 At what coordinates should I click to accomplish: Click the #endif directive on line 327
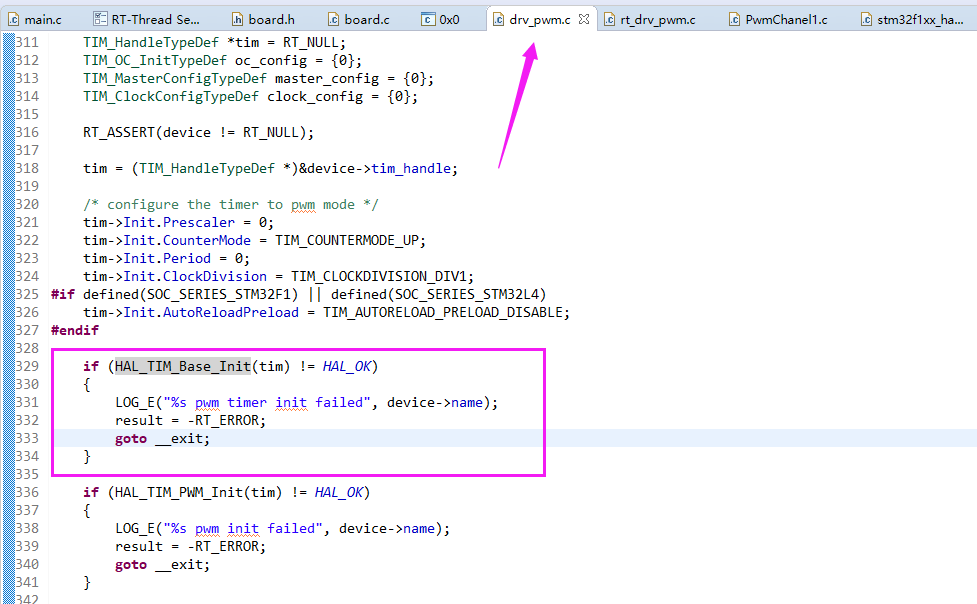click(x=74, y=331)
